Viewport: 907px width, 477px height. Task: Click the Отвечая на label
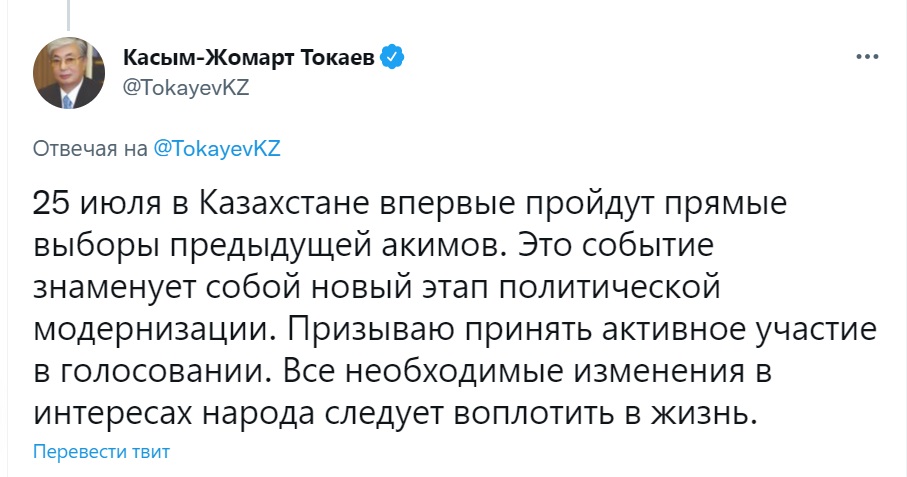tap(91, 149)
